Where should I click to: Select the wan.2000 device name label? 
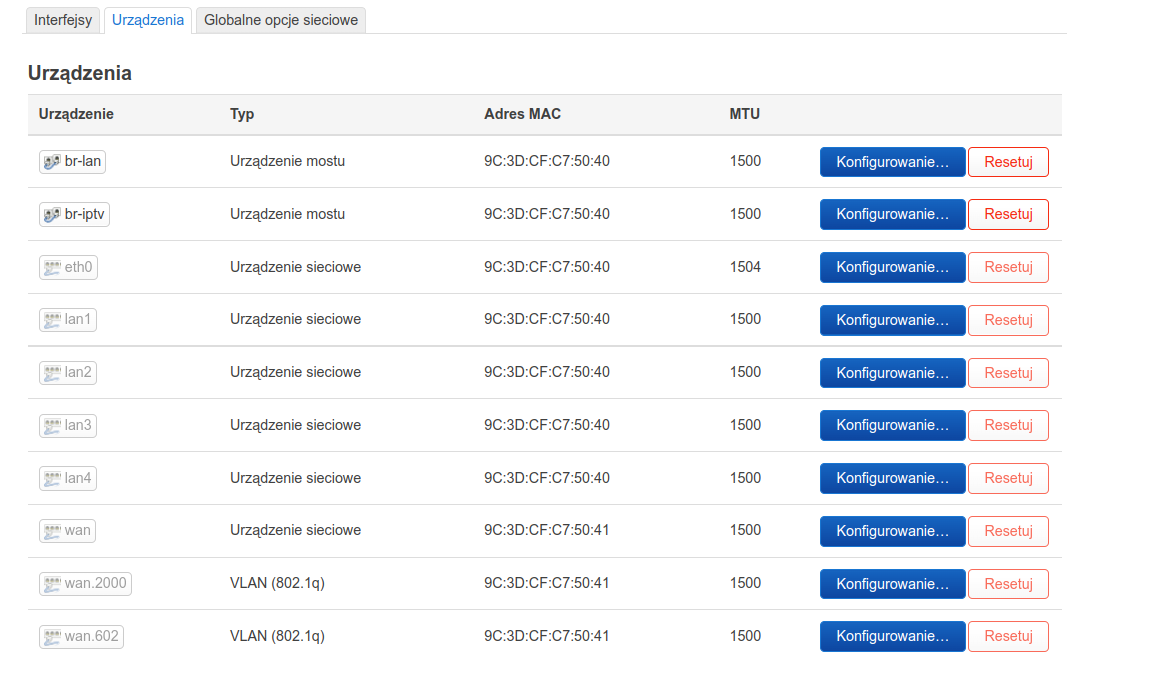[95, 583]
